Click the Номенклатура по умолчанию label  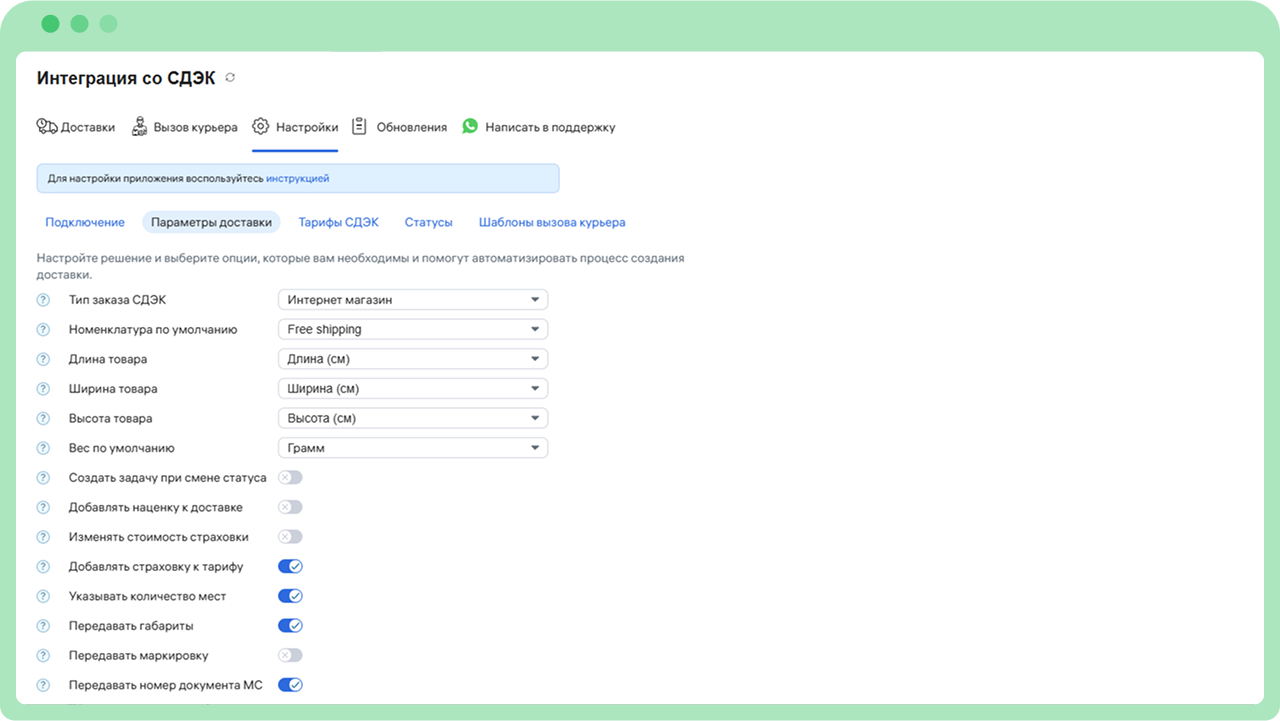tap(153, 329)
